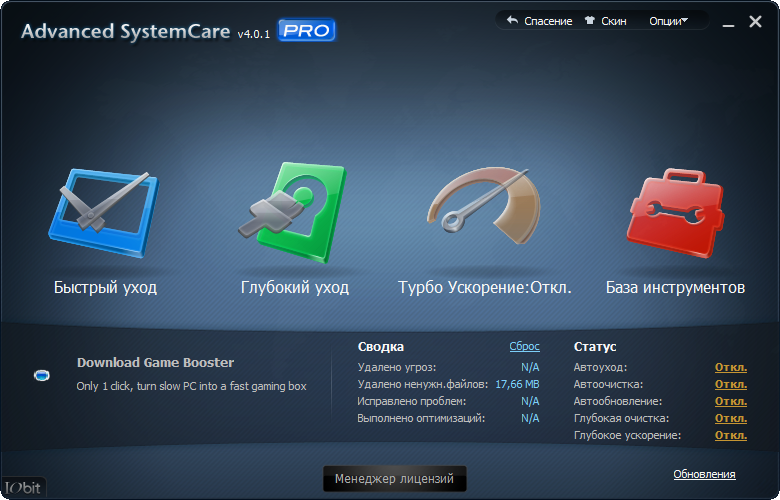The width and height of the screenshot is (780, 500).
Task: Click the Автоуход: label
Action: point(600,368)
